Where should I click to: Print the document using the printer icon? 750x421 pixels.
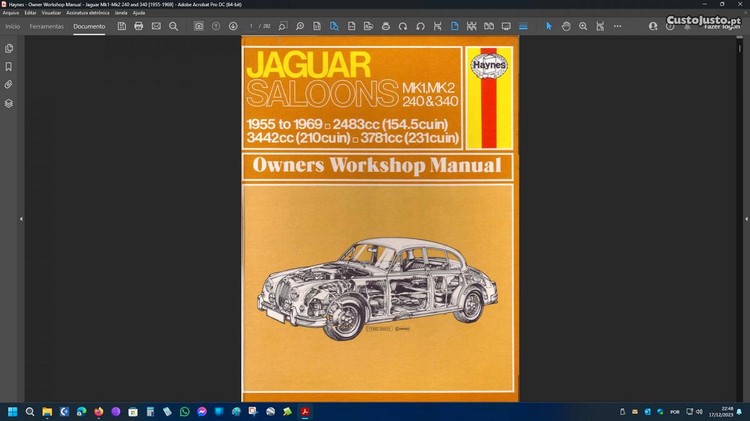138,26
